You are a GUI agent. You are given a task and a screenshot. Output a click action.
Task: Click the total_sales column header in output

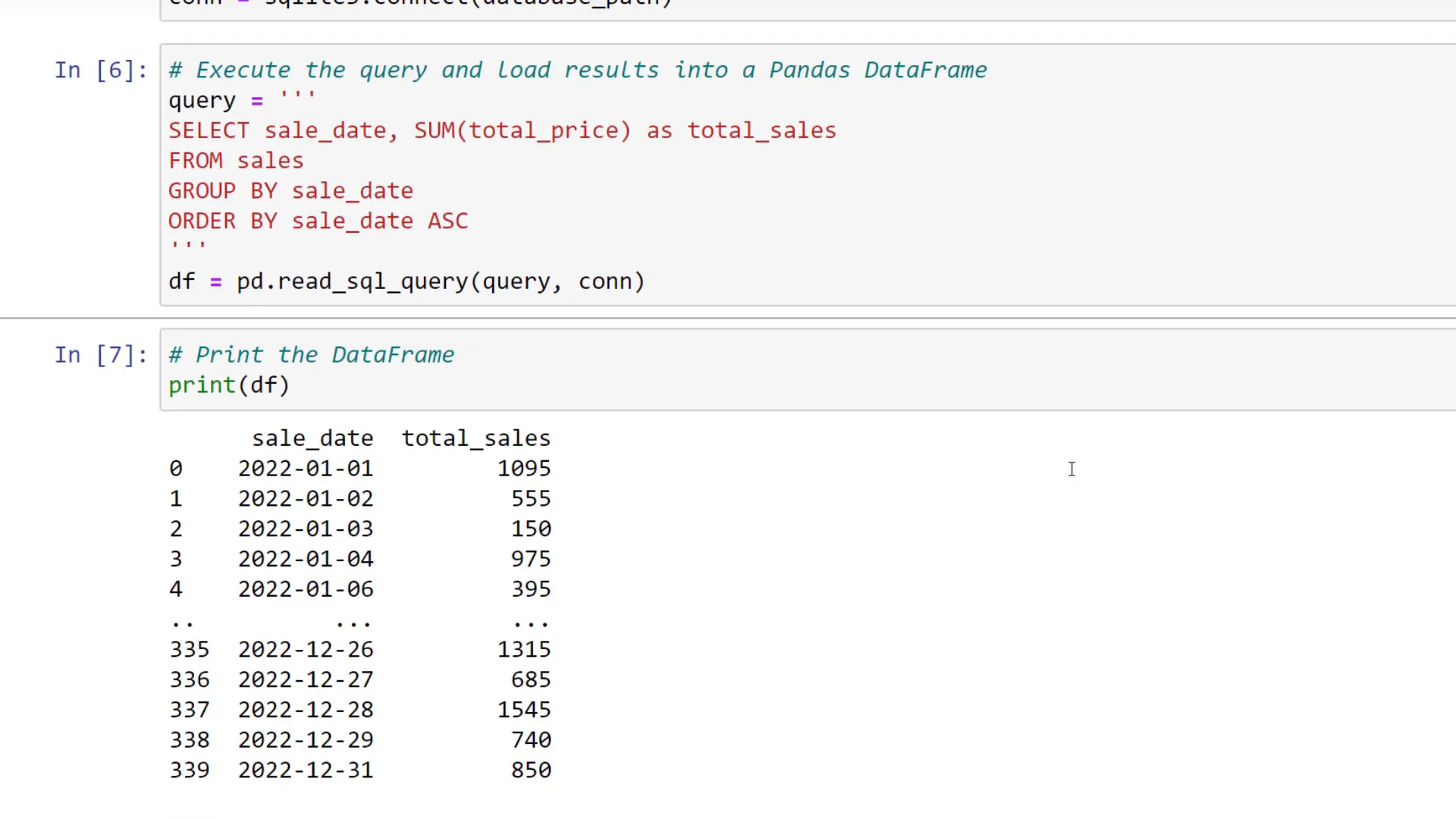(x=476, y=438)
